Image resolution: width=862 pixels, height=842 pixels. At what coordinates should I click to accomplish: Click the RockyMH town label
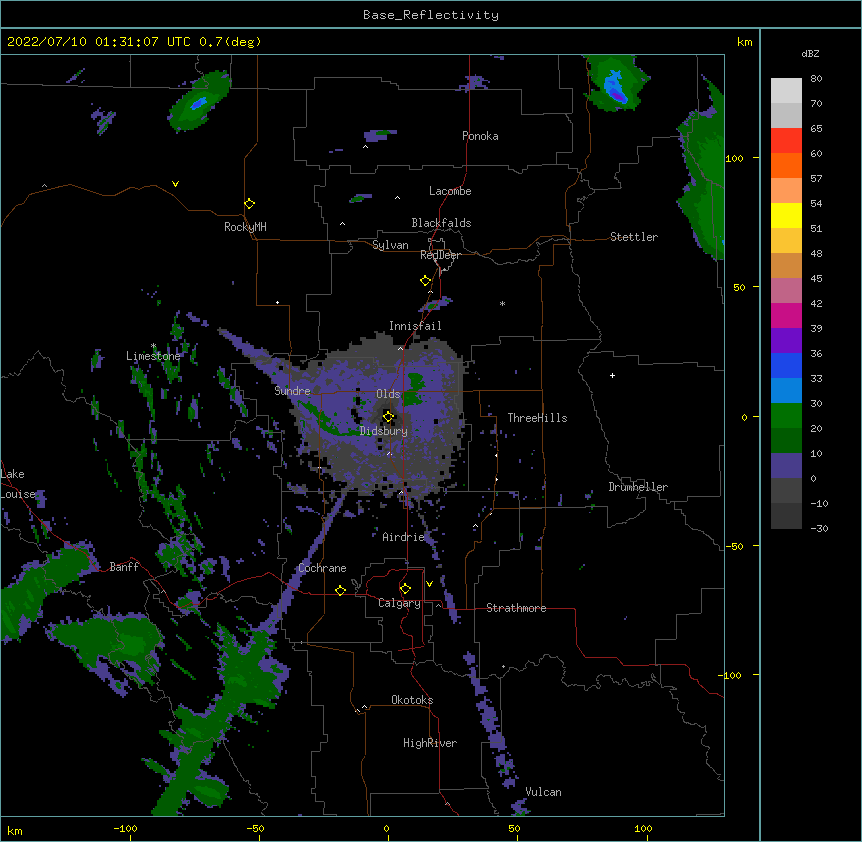(x=245, y=227)
